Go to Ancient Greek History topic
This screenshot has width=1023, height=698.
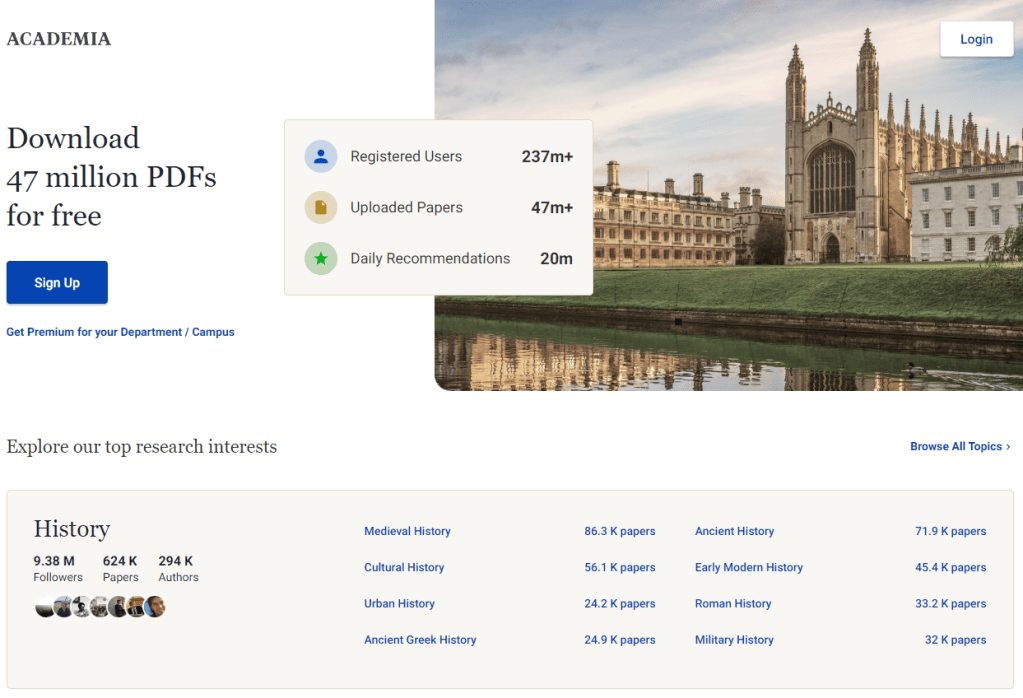pos(420,640)
